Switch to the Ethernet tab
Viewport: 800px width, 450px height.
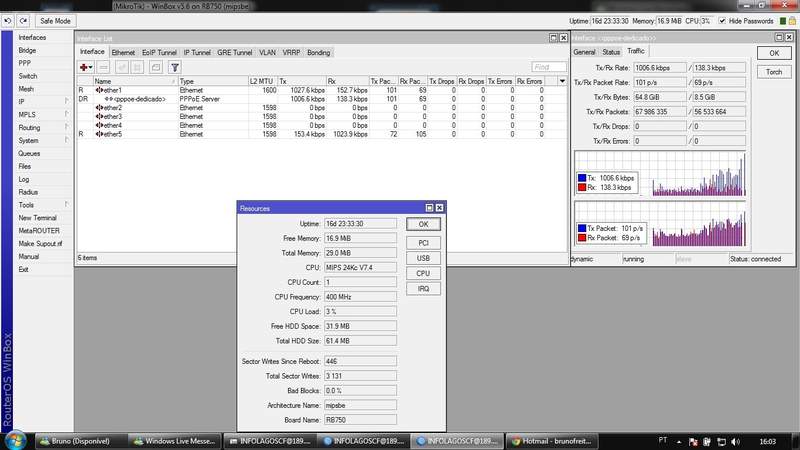(123, 53)
